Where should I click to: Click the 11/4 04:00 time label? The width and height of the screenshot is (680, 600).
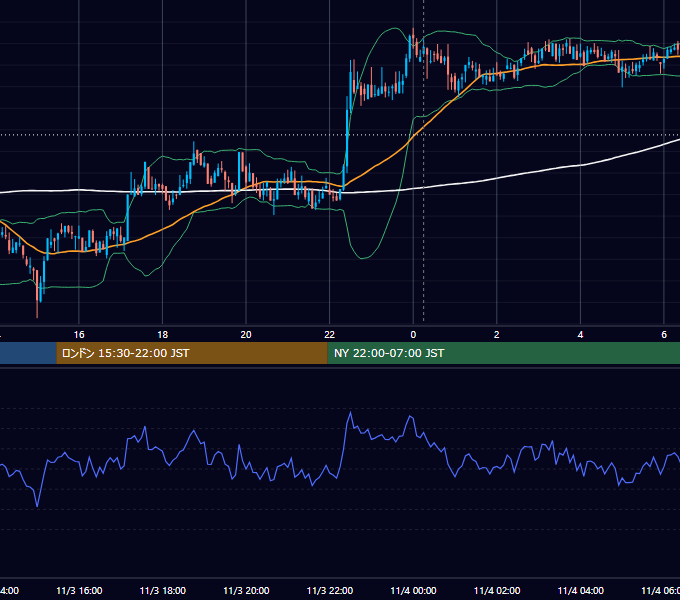[580, 590]
